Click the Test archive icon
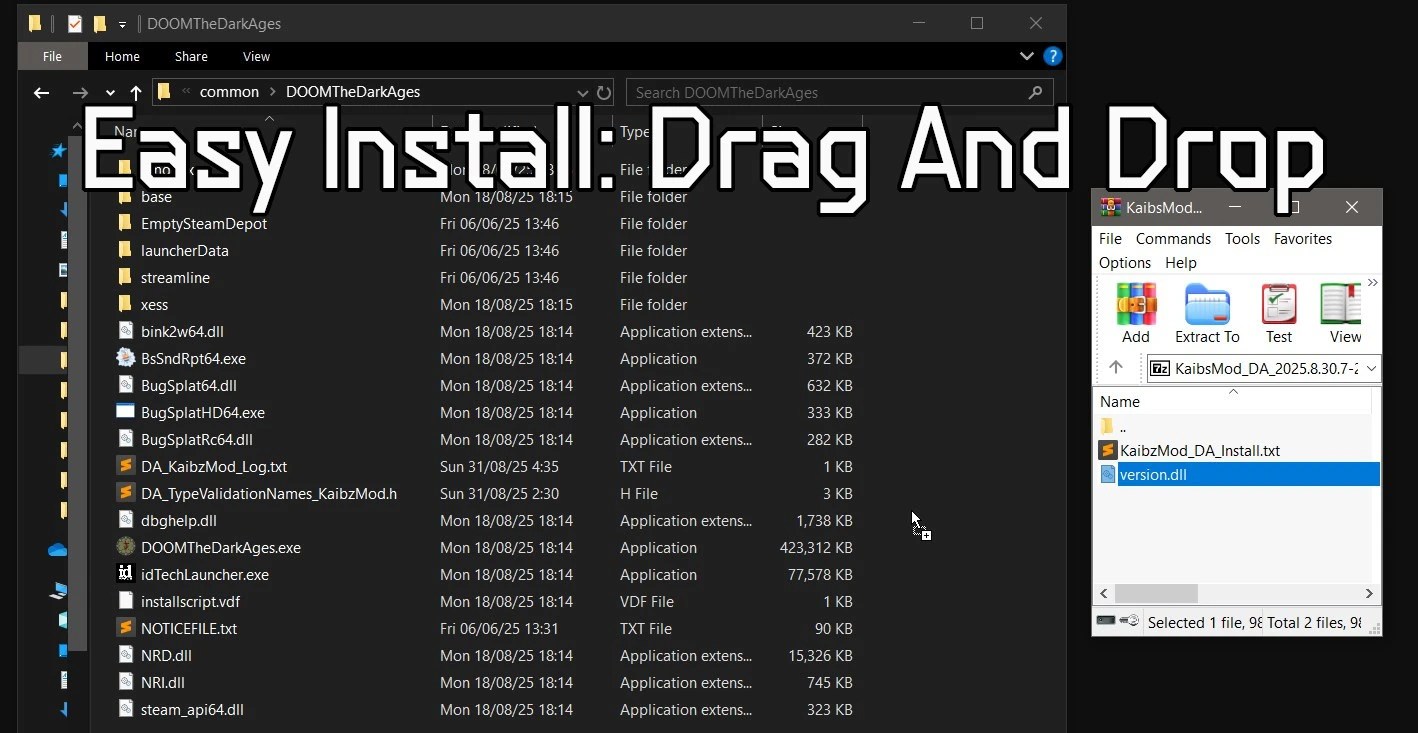 pyautogui.click(x=1278, y=312)
